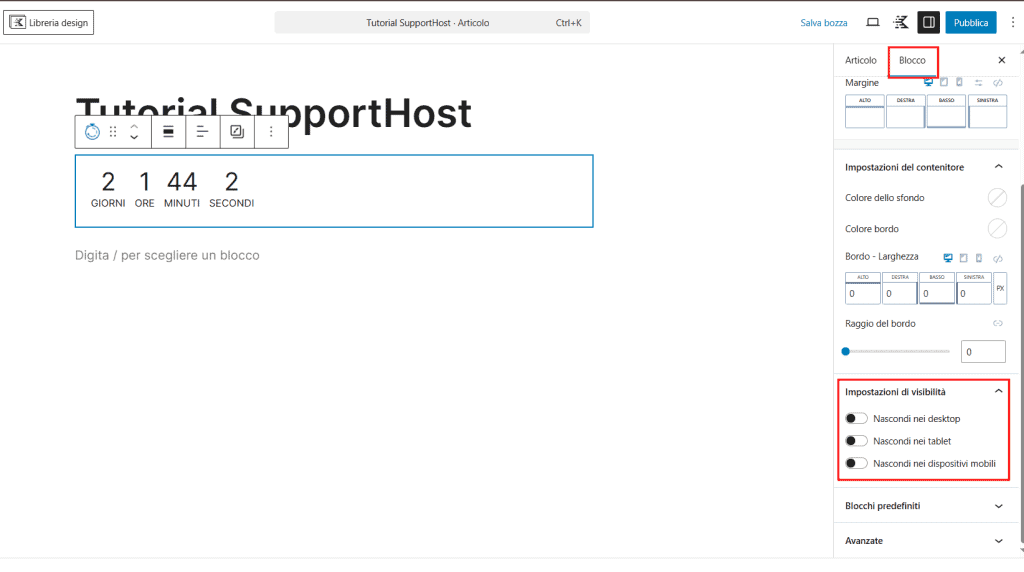This screenshot has height=572, width=1024.
Task: Open the Tutorial SupportHost command bar
Action: click(x=432, y=22)
